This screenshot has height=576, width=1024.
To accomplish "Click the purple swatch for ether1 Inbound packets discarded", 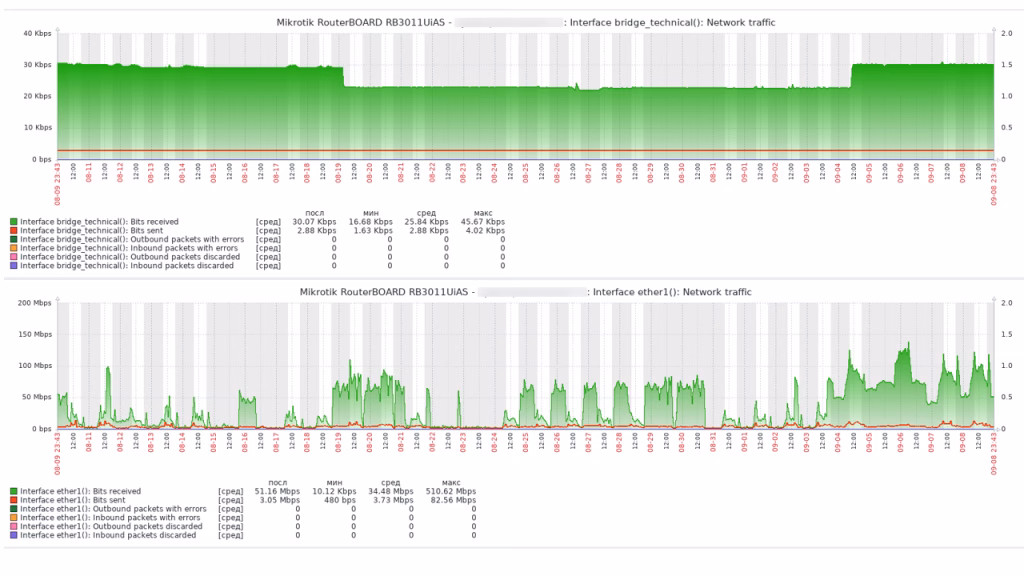I will pos(14,536).
